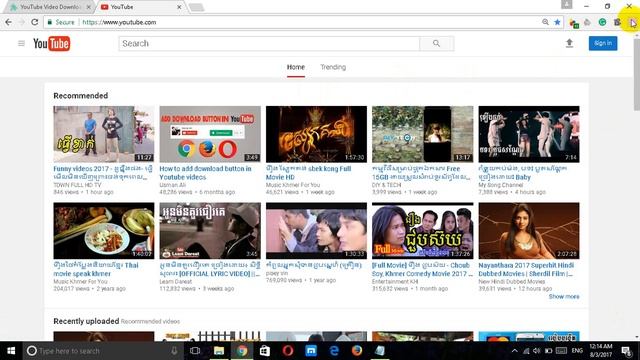Click the blue Sign in button
Viewport: 640px width, 360px height.
[x=603, y=43]
